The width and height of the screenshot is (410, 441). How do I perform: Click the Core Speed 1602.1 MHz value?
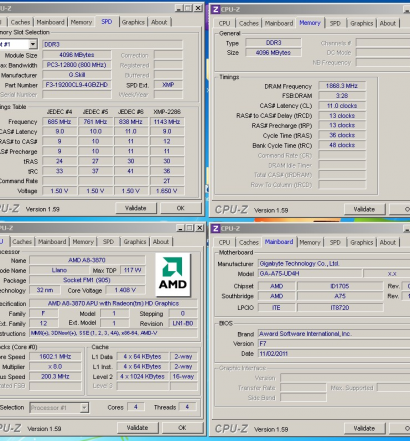pos(55,356)
